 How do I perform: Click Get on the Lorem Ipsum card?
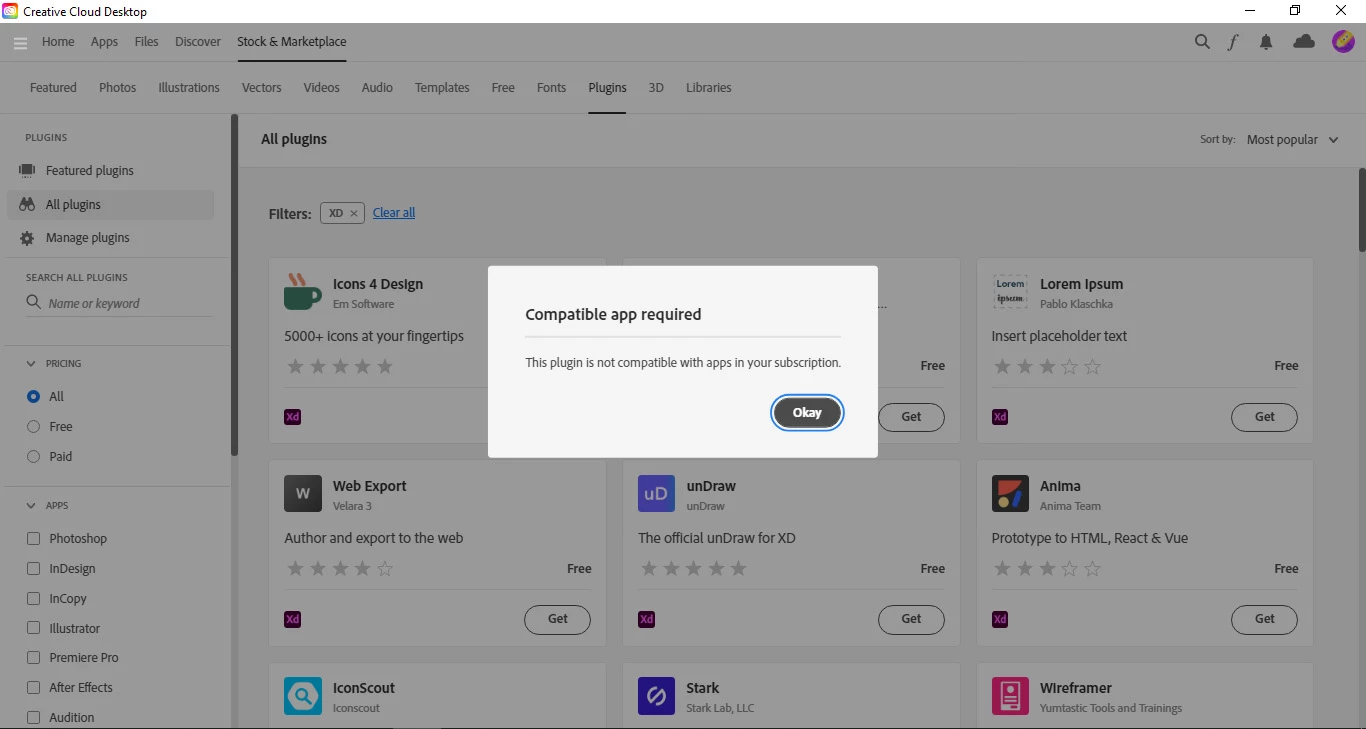pos(1264,417)
